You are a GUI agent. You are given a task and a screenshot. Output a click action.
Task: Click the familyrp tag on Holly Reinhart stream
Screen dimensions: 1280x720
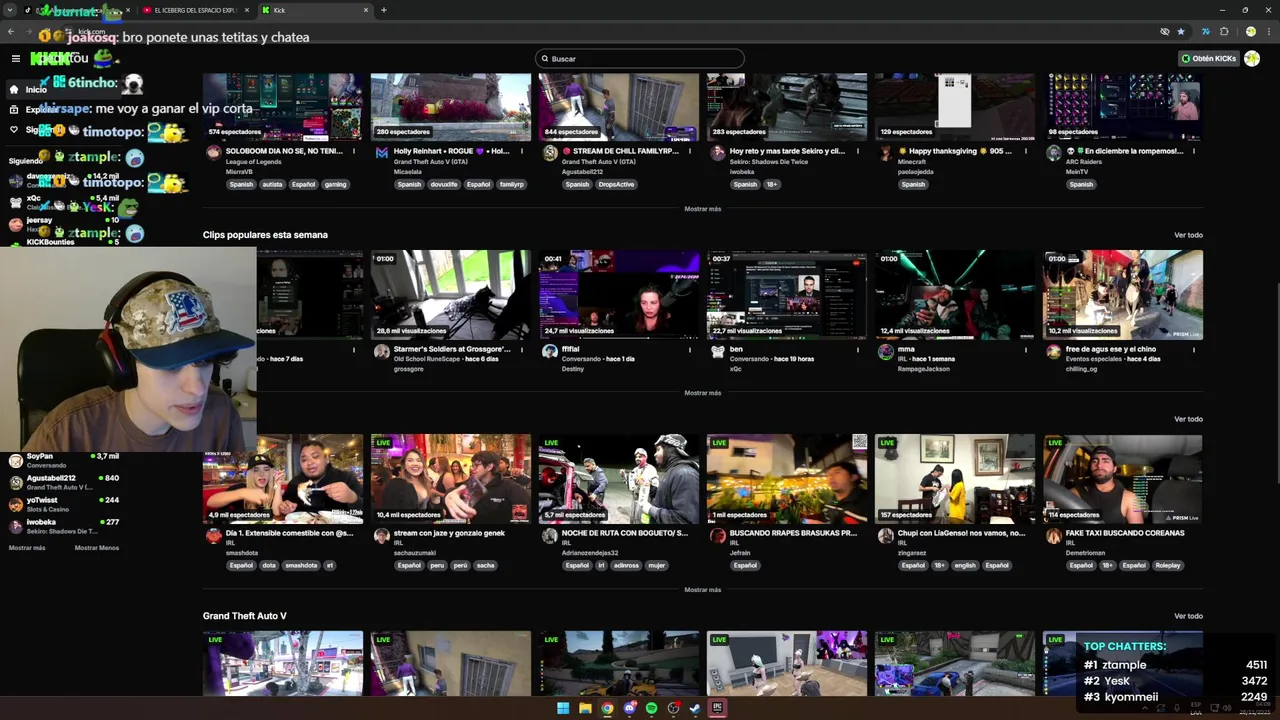point(511,184)
